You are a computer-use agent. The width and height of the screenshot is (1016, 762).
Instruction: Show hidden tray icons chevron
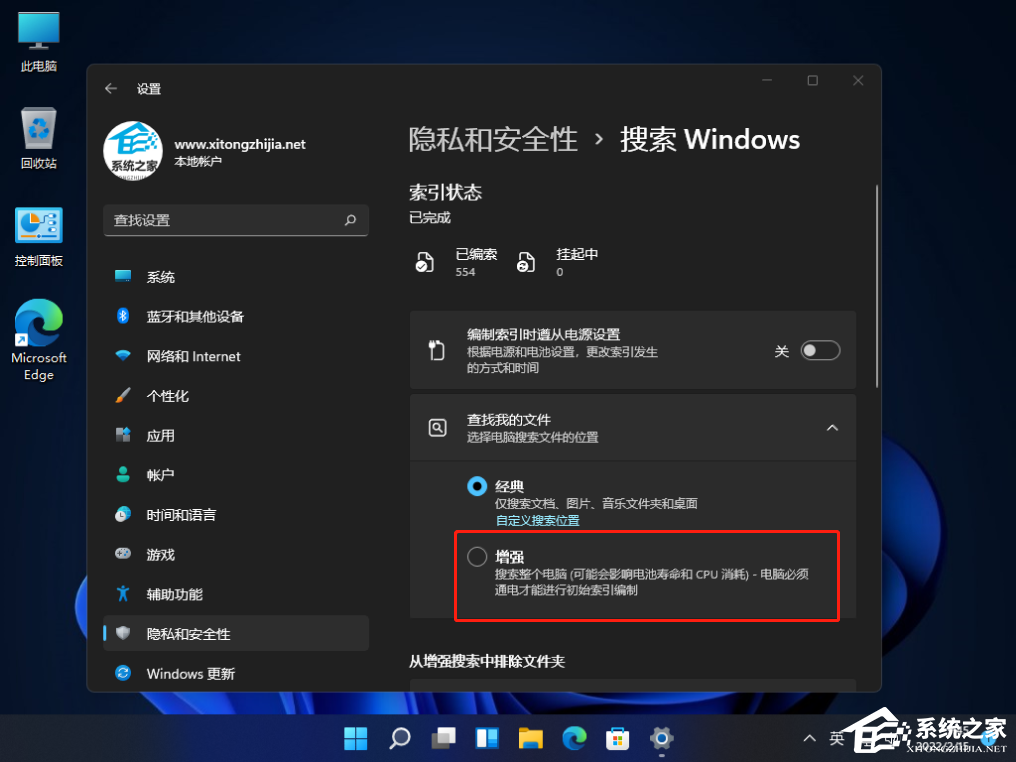809,738
